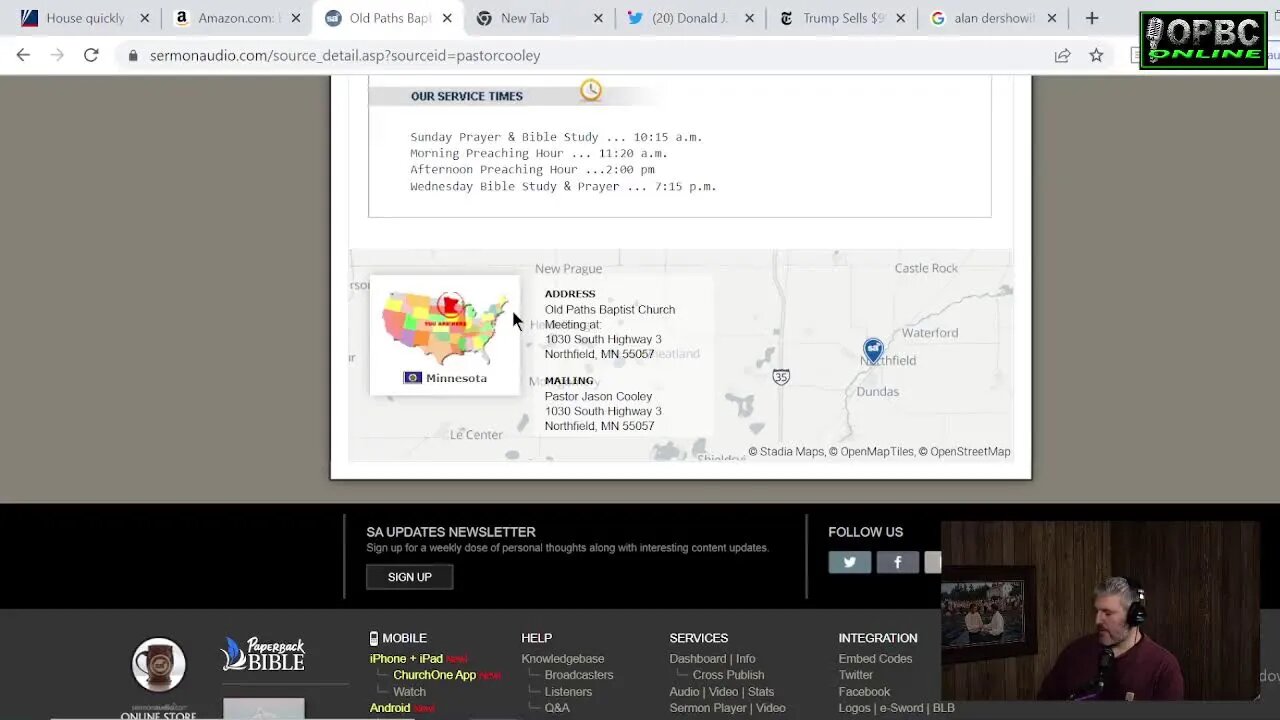Click the forward navigation arrow
1280x720 pixels.
[x=57, y=55]
